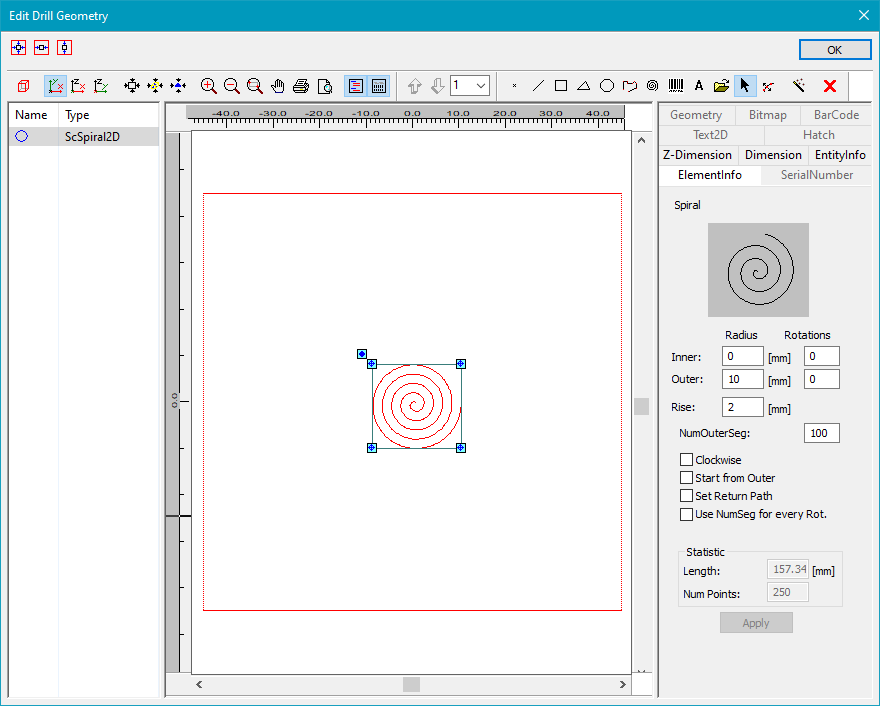Click the red X delete icon
880x706 pixels.
point(829,86)
